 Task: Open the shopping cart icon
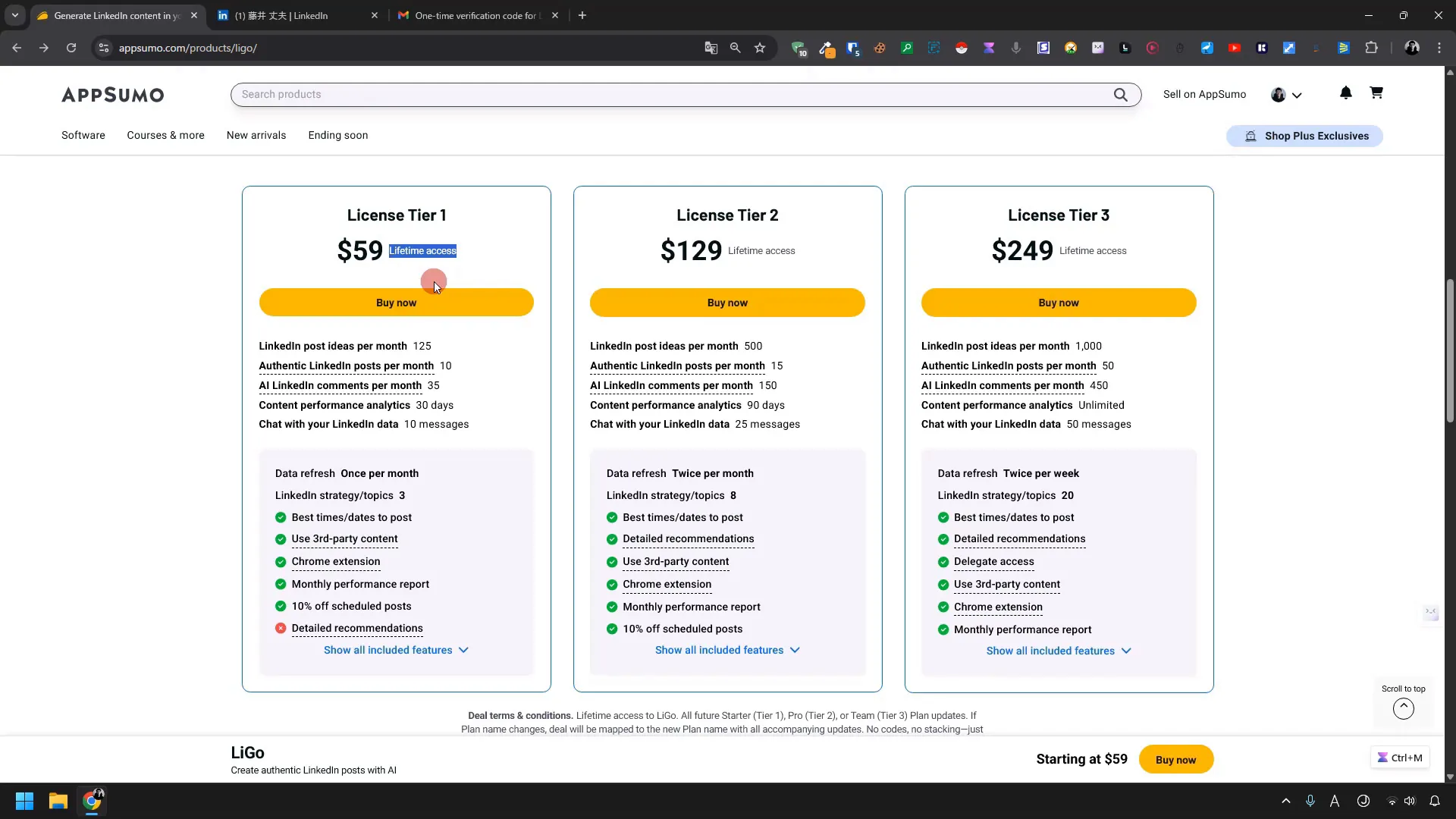[1376, 93]
